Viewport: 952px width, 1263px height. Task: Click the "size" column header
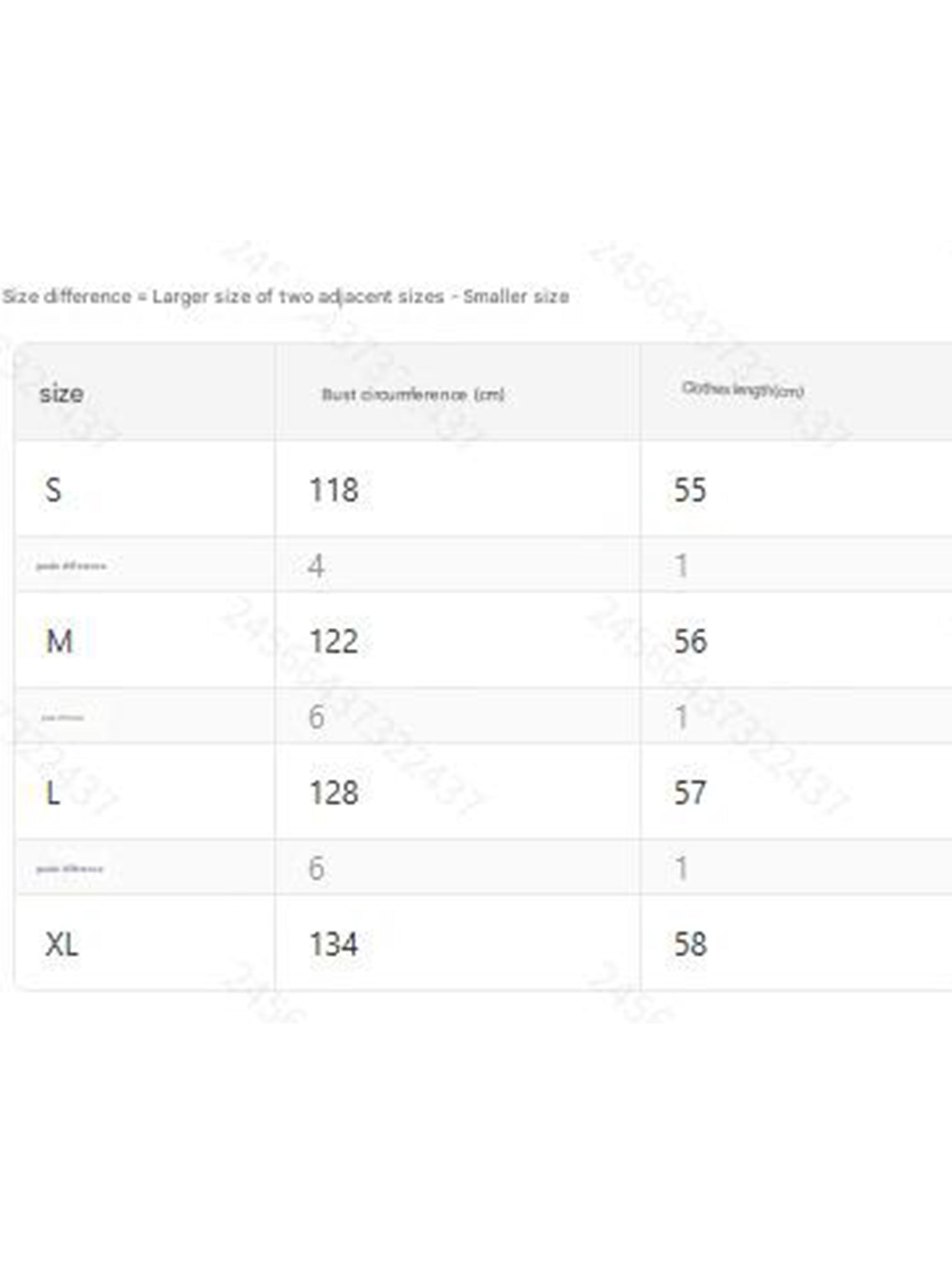click(x=61, y=393)
